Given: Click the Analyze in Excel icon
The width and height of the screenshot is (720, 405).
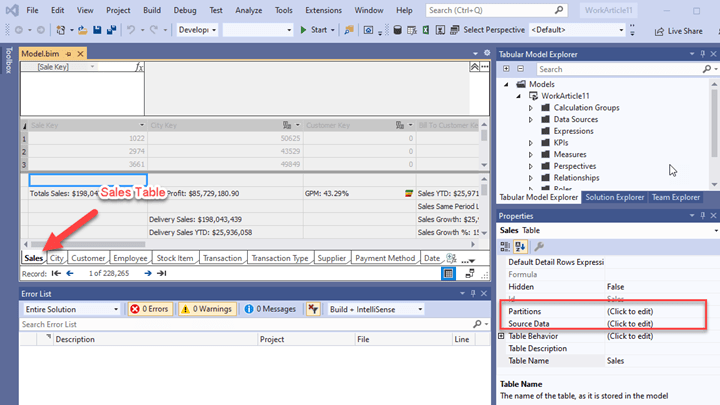Looking at the screenshot, I should [x=426, y=30].
